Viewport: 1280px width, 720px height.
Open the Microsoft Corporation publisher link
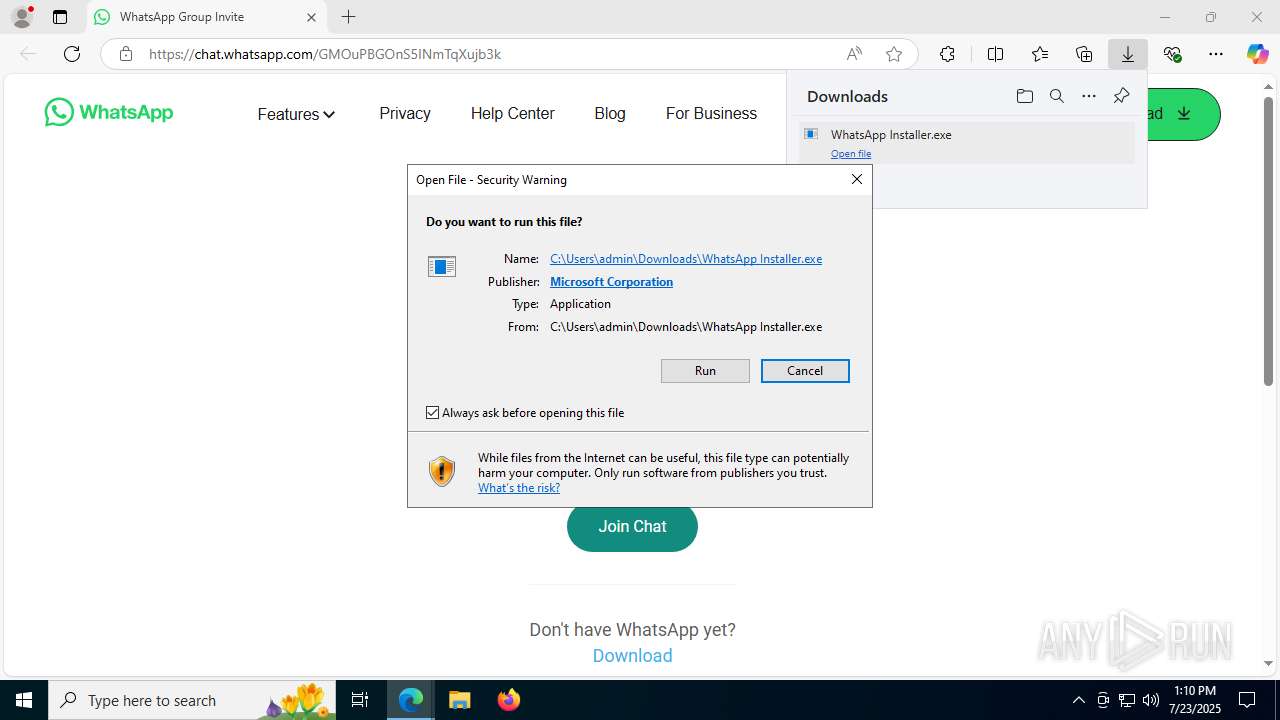point(611,282)
